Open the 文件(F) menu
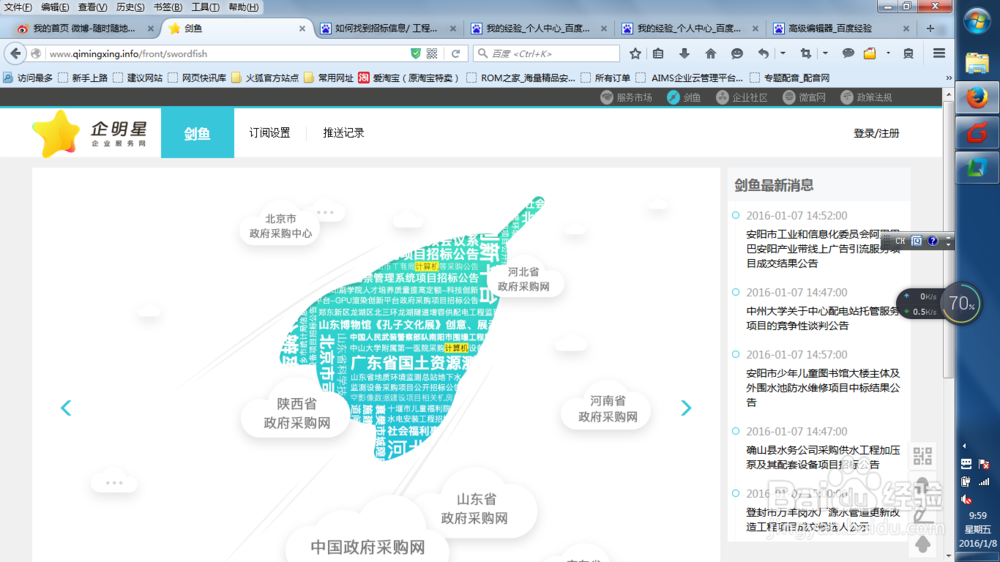Screen dimensions: 1000x562 pyautogui.click(x=18, y=7)
